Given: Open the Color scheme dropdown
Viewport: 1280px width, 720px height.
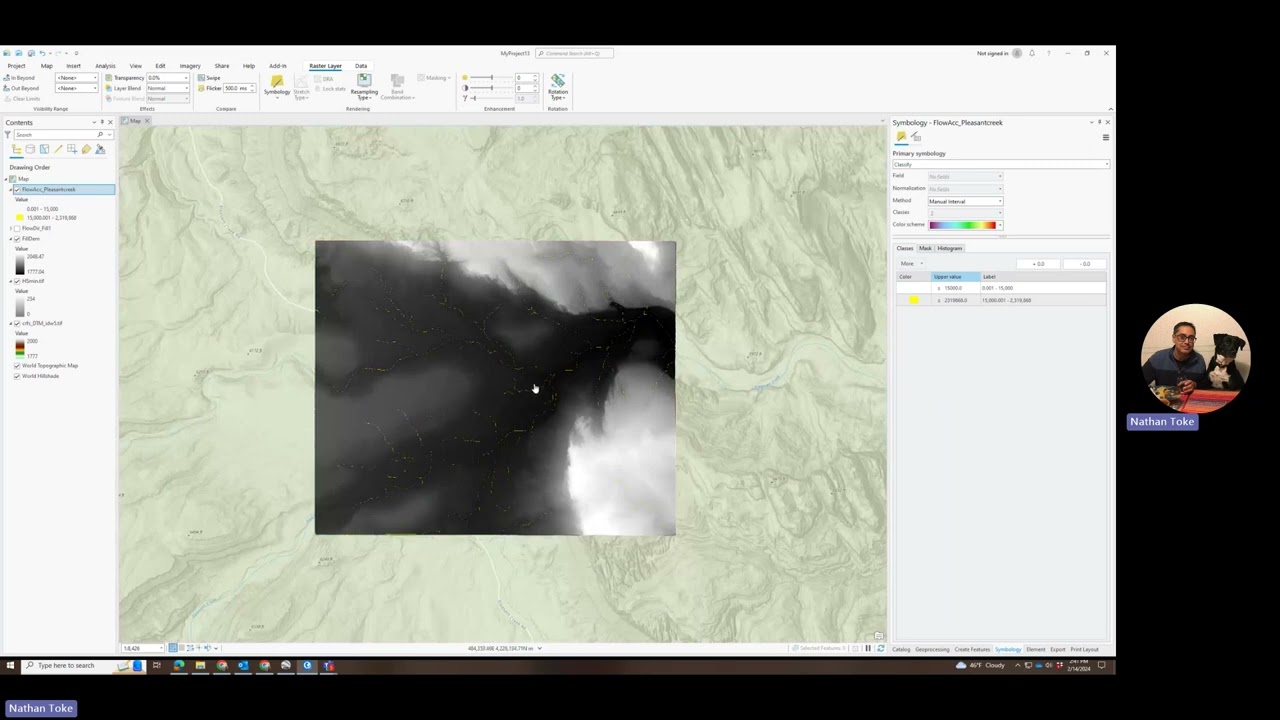Looking at the screenshot, I should [x=965, y=225].
